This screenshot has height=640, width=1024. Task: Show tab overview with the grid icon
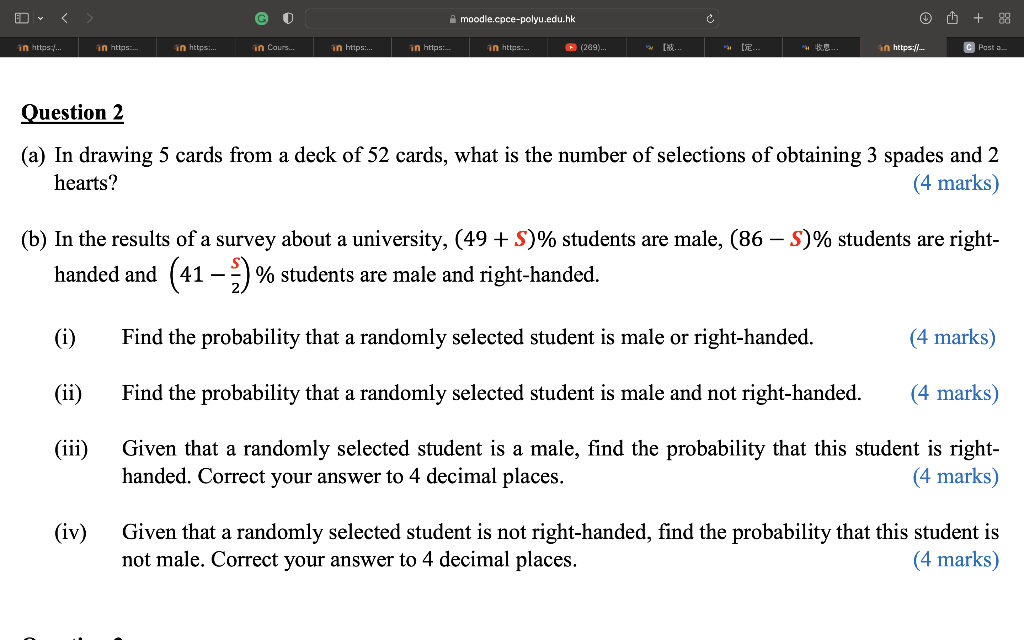click(1005, 17)
